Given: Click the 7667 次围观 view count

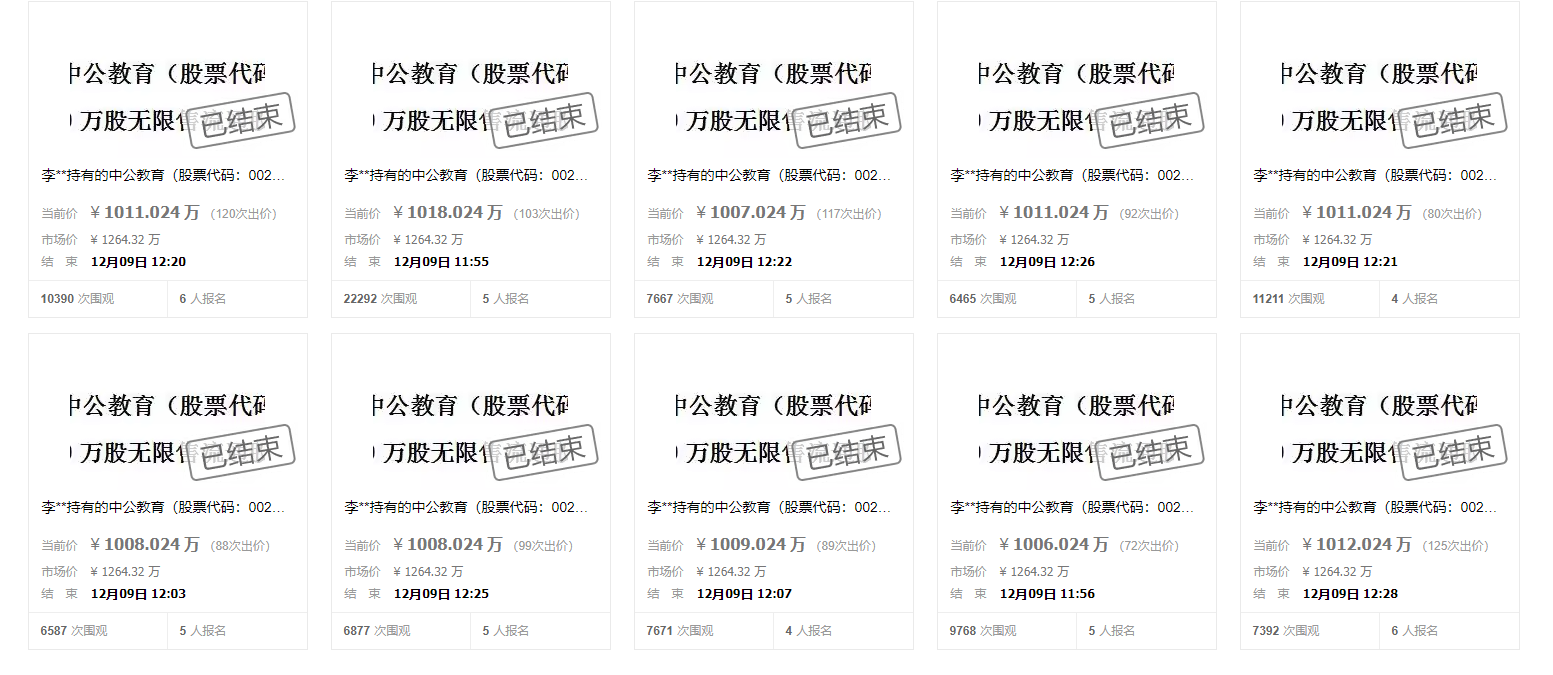Looking at the screenshot, I should pyautogui.click(x=680, y=299).
